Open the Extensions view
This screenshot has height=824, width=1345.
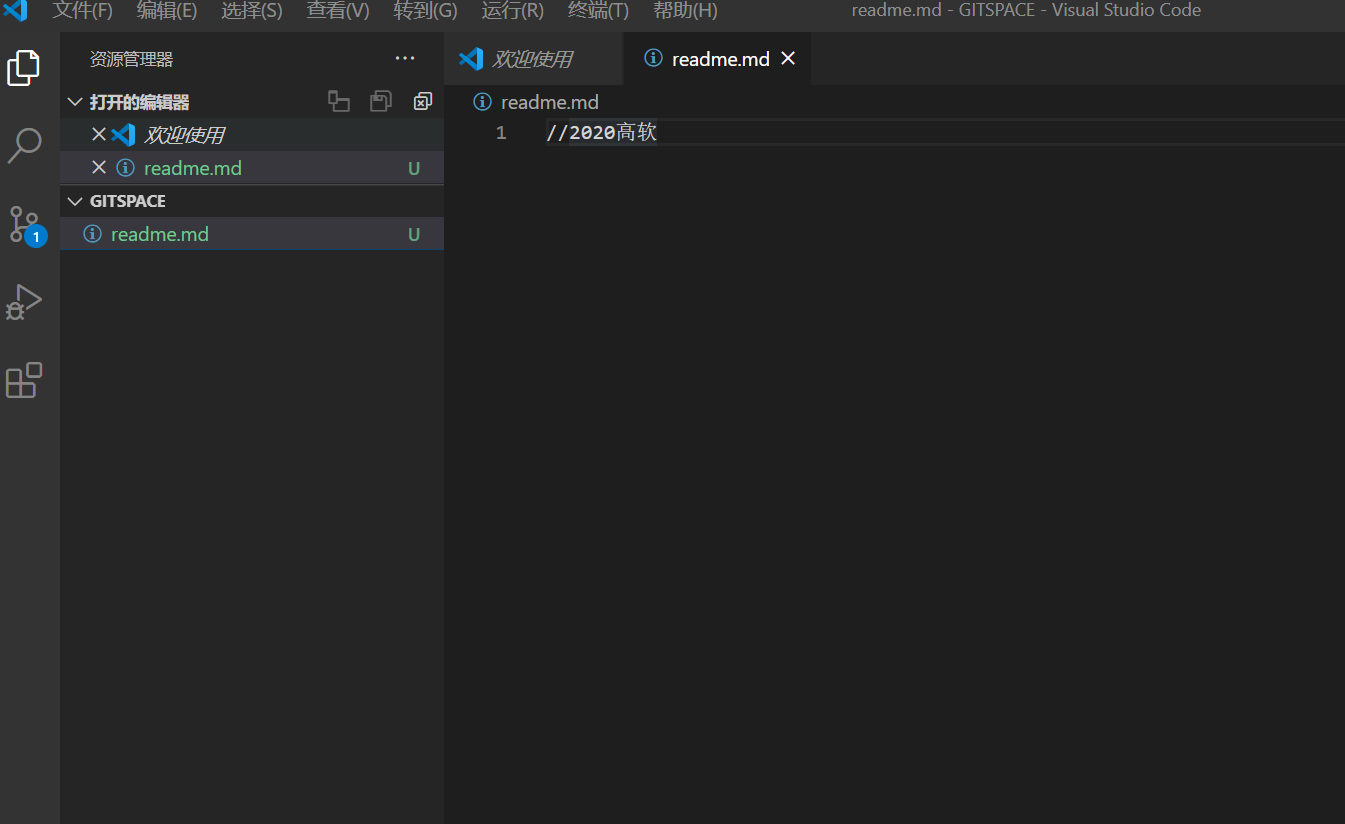point(24,380)
